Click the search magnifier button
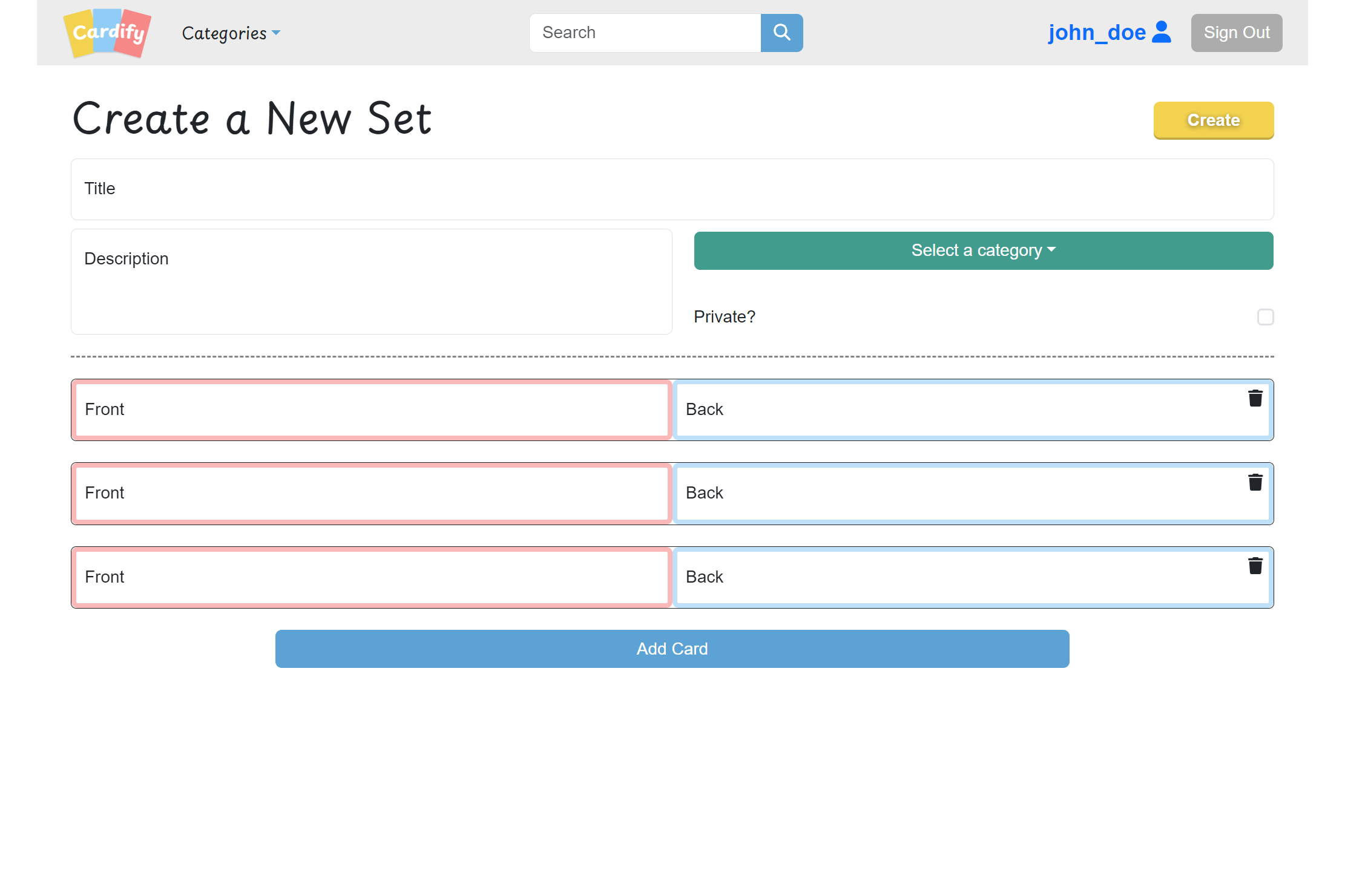 click(781, 33)
